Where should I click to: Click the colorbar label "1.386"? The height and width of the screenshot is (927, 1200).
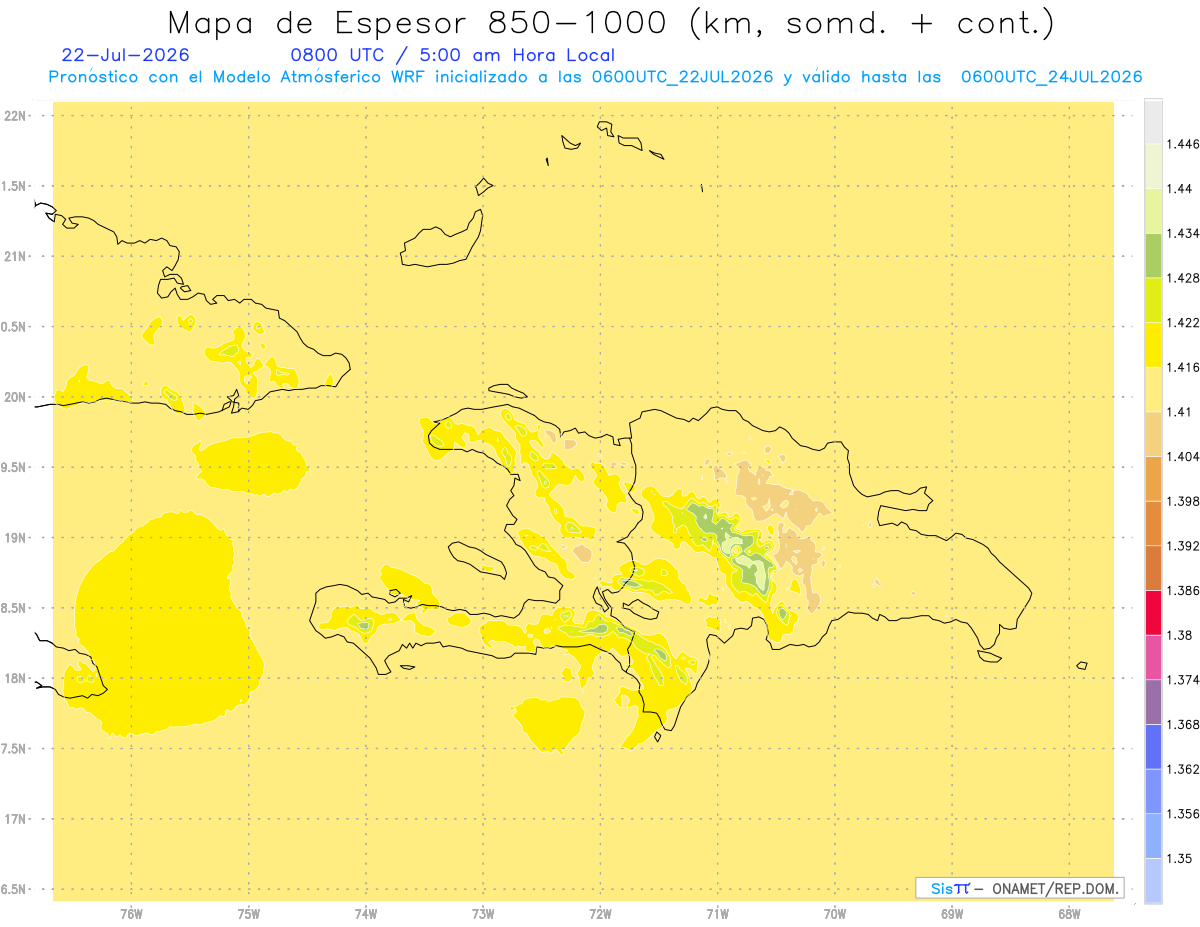(x=1182, y=590)
